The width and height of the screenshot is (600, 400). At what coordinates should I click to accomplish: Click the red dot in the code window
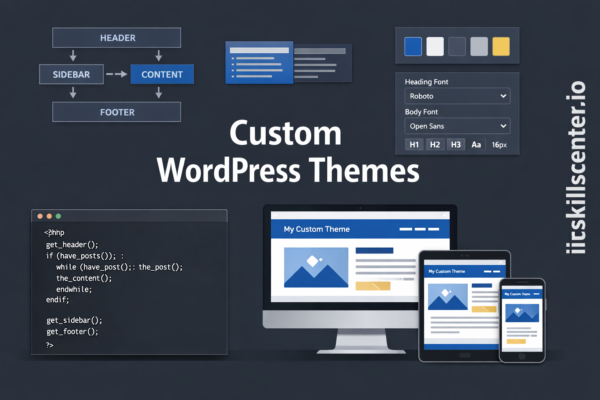(39, 216)
